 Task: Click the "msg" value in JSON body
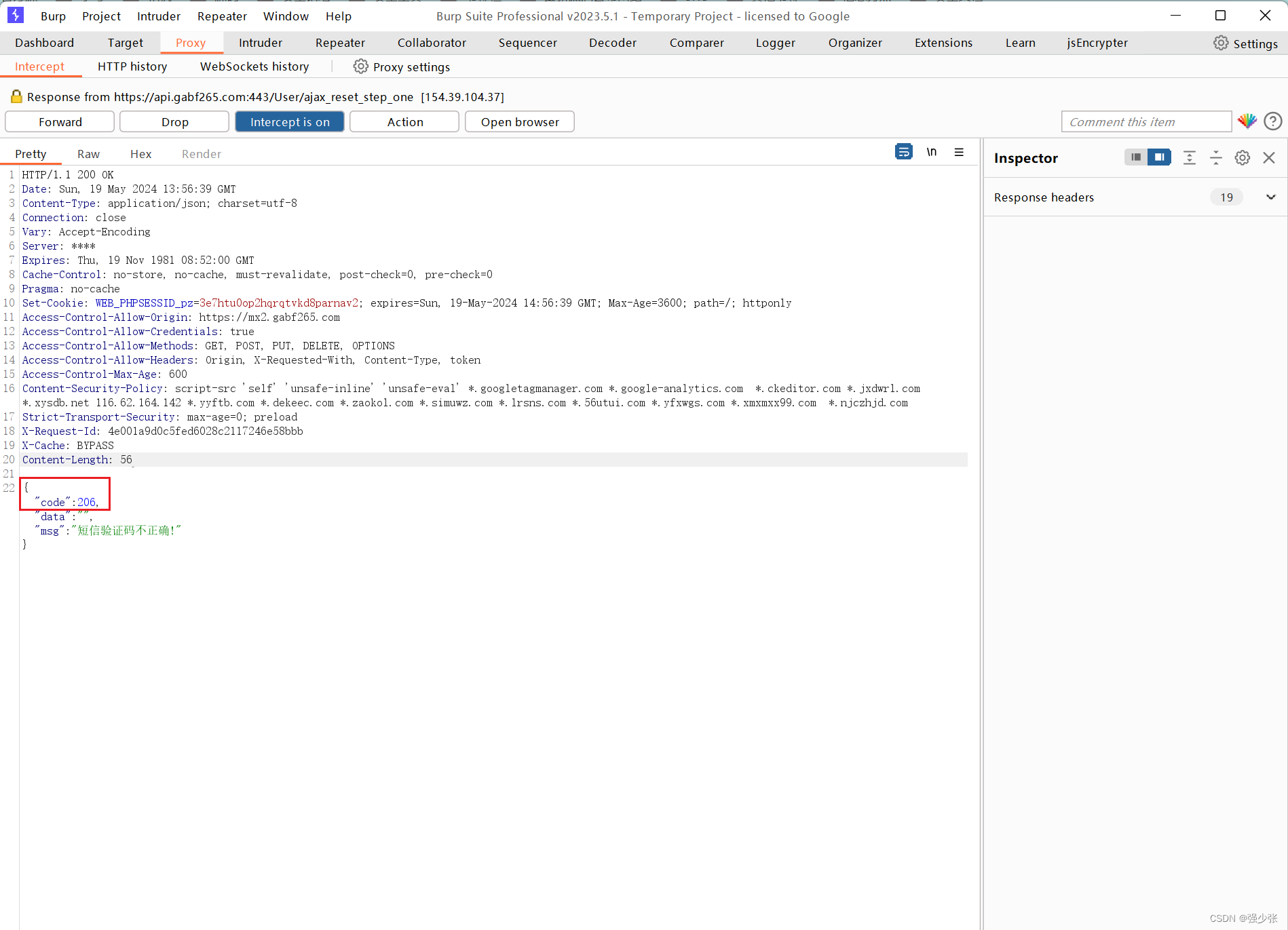pos(126,530)
